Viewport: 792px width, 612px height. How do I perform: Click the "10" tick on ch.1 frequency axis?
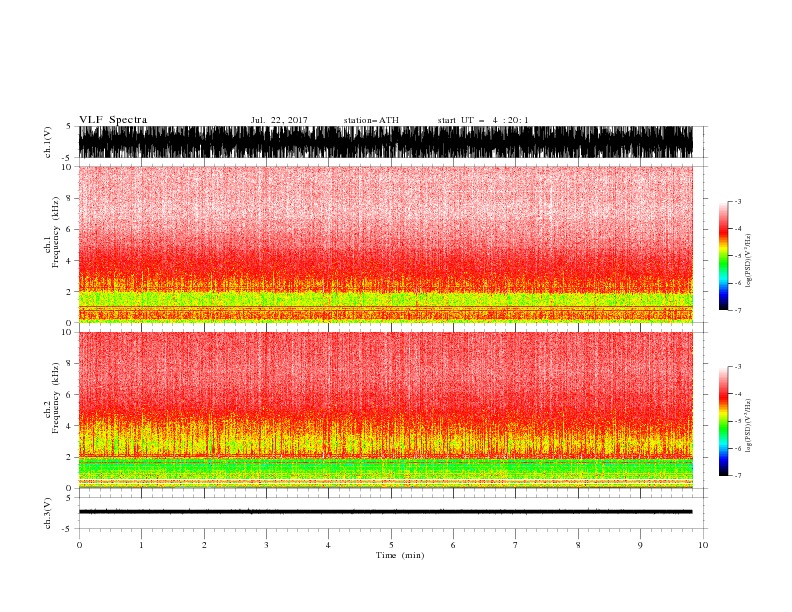(66, 167)
